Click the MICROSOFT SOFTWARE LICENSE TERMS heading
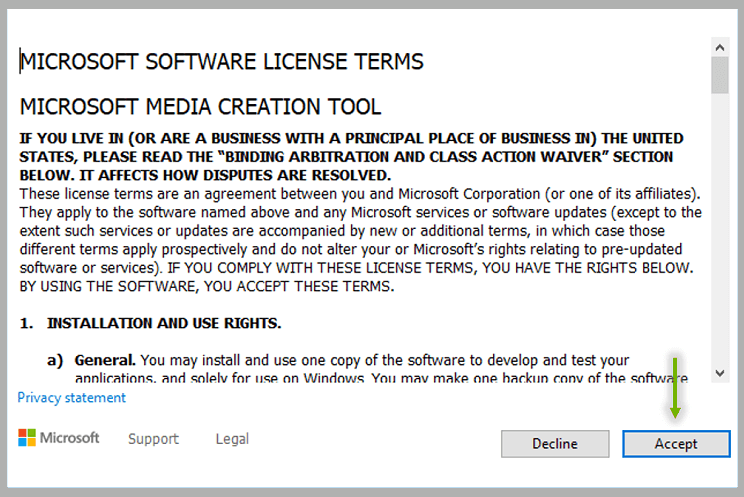This screenshot has height=497, width=744. coord(222,62)
